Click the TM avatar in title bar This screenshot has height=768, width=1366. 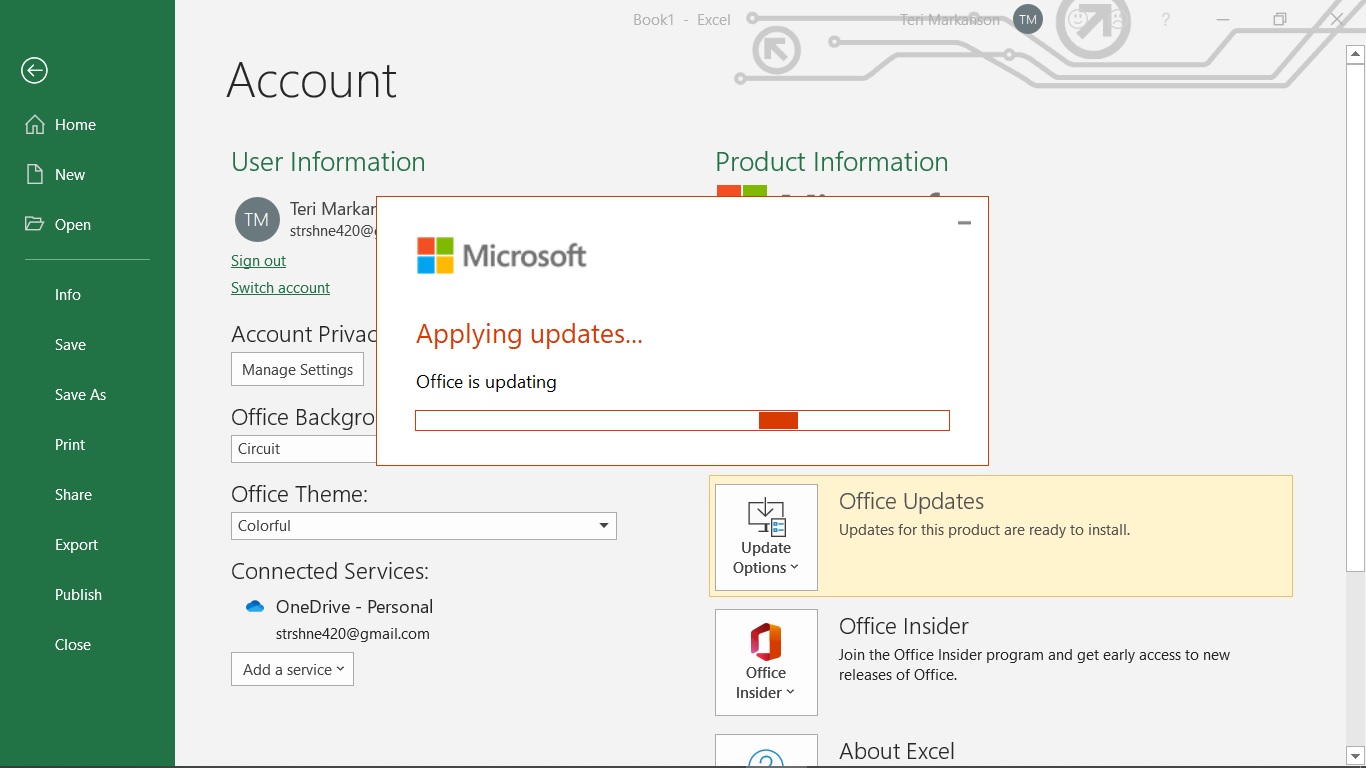tap(1028, 19)
